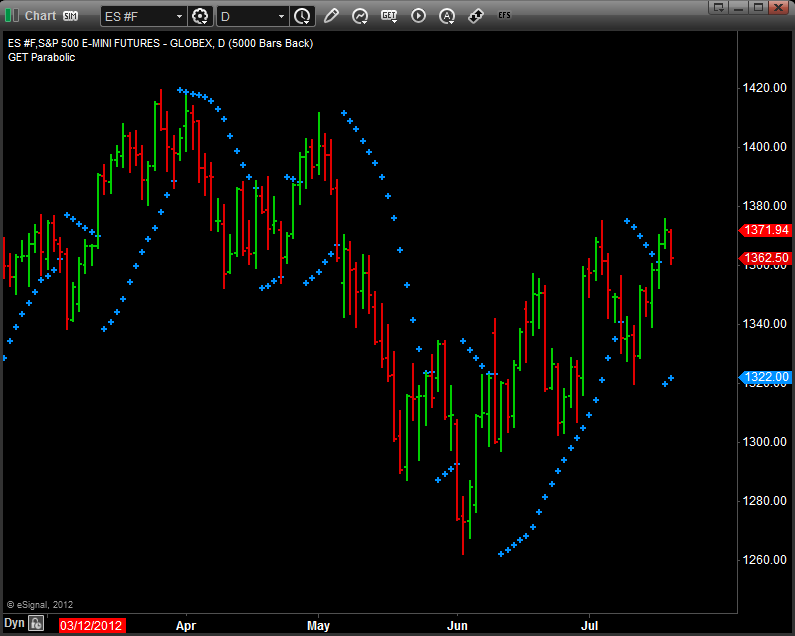Click the 1380.00 price axis label
Screen dimensions: 795x636
(765, 205)
